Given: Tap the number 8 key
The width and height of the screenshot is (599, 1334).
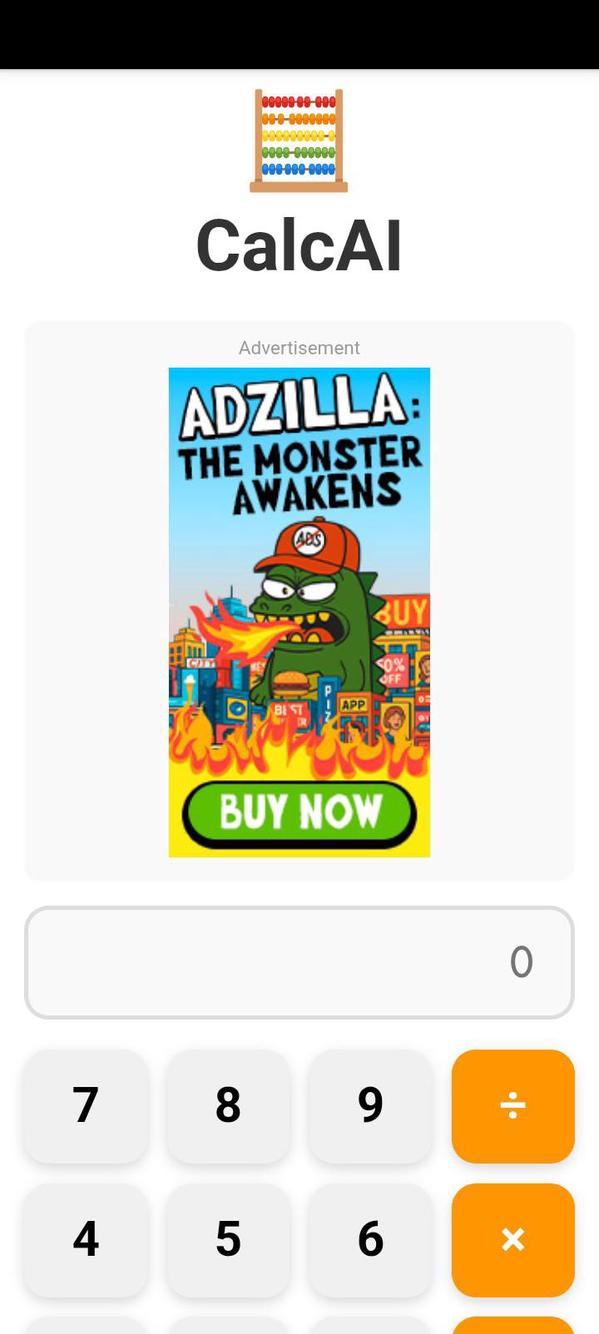Looking at the screenshot, I should [228, 1106].
